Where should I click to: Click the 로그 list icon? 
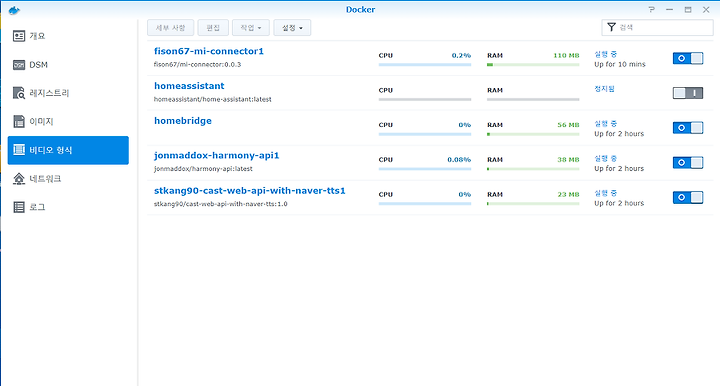tap(19, 207)
